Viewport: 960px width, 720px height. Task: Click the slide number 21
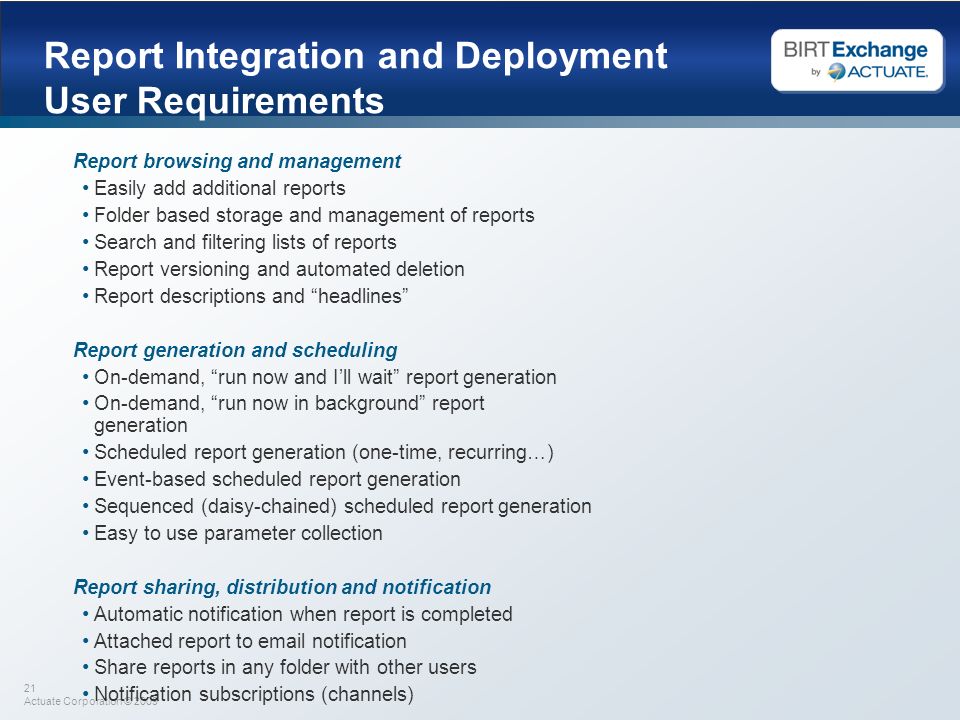(x=29, y=688)
